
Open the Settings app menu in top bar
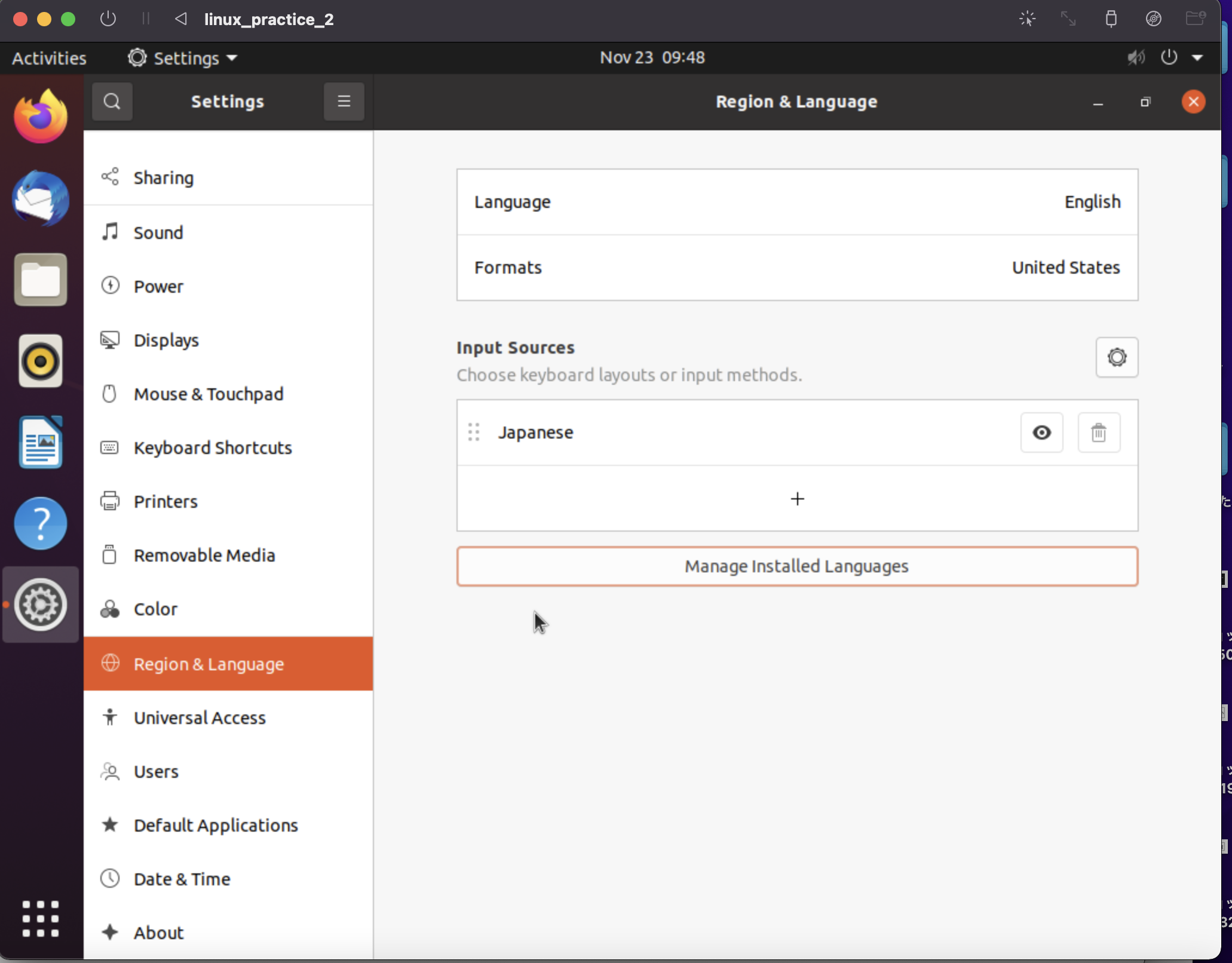point(182,58)
